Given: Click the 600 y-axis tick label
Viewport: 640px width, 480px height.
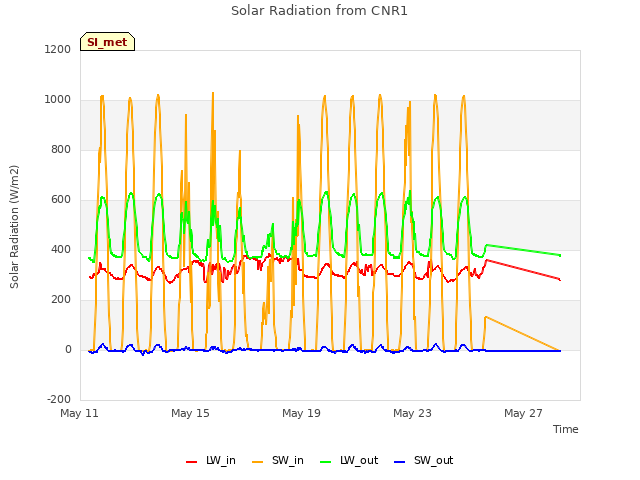Looking at the screenshot, I should [x=61, y=200].
